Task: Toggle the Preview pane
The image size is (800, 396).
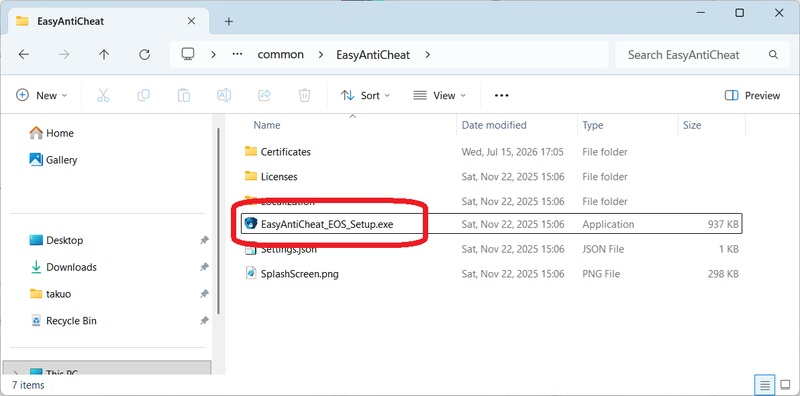Action: coord(752,95)
